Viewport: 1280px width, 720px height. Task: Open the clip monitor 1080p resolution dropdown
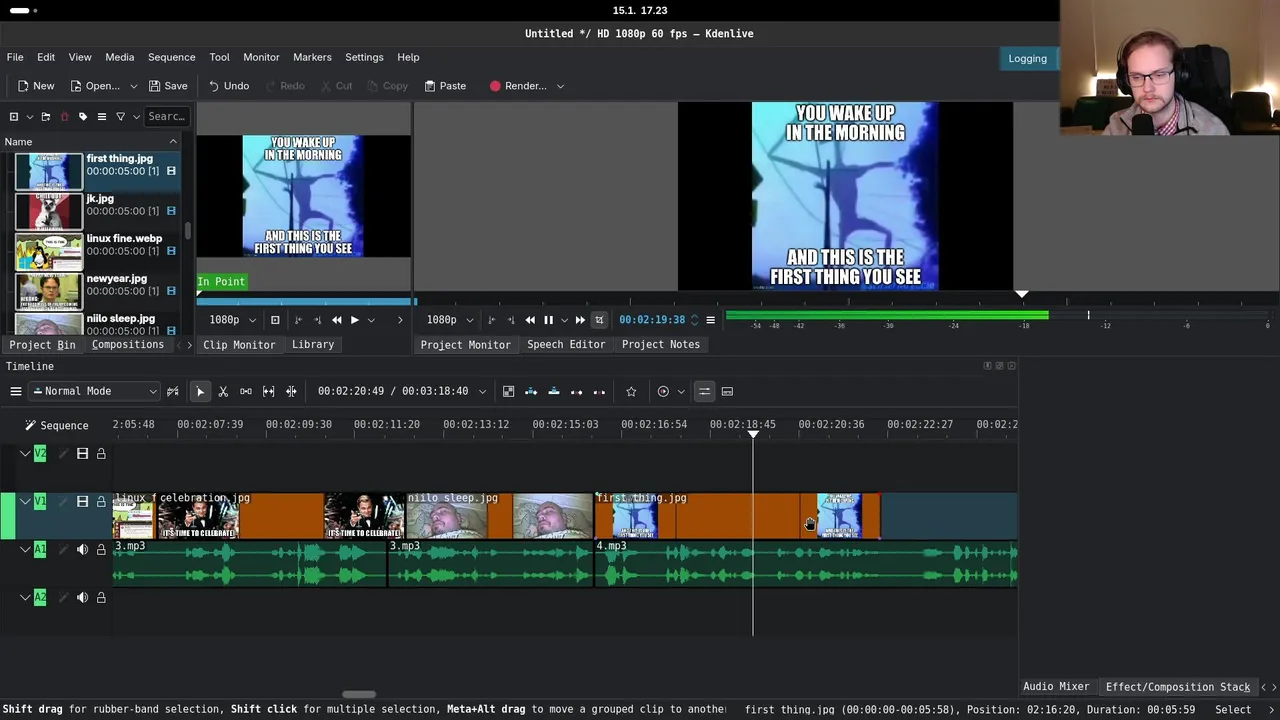pyautogui.click(x=232, y=320)
